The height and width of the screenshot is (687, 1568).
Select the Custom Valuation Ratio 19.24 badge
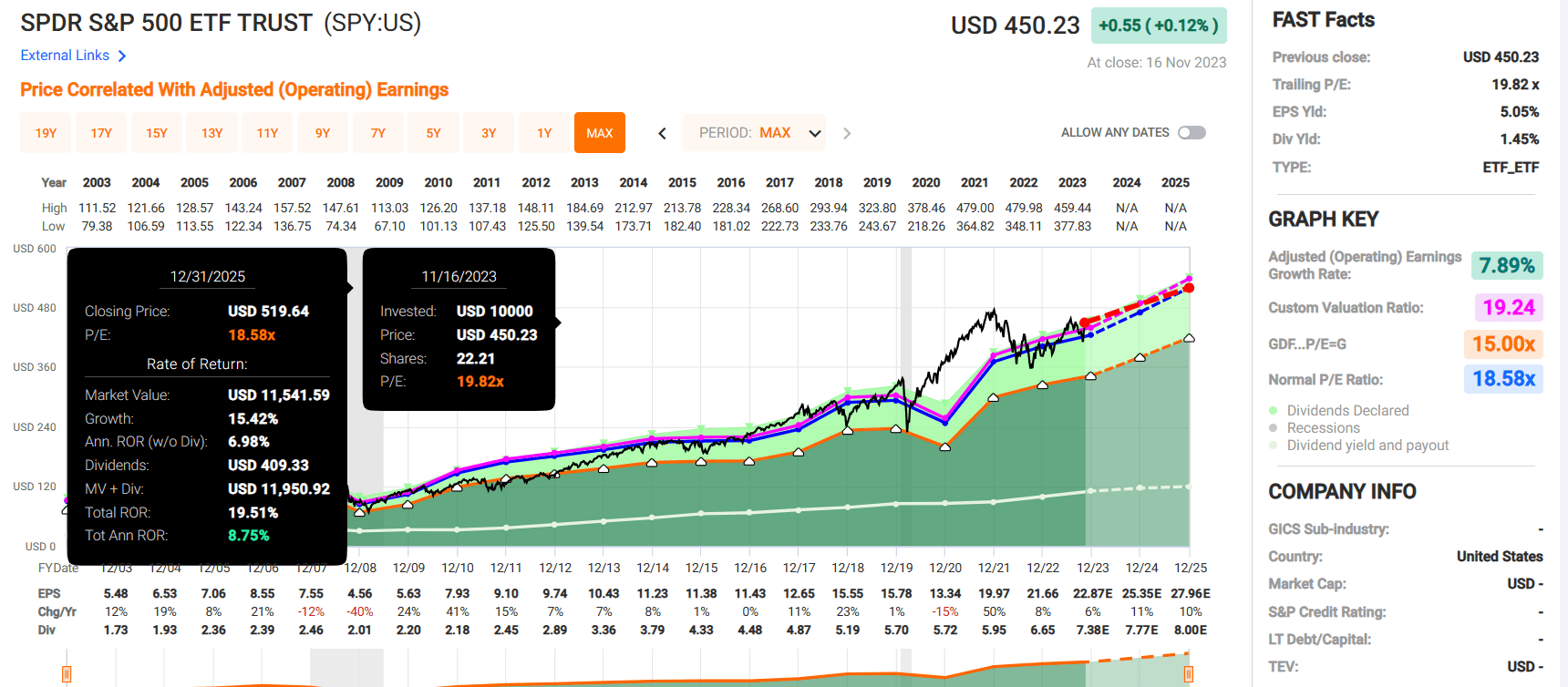tap(1509, 308)
